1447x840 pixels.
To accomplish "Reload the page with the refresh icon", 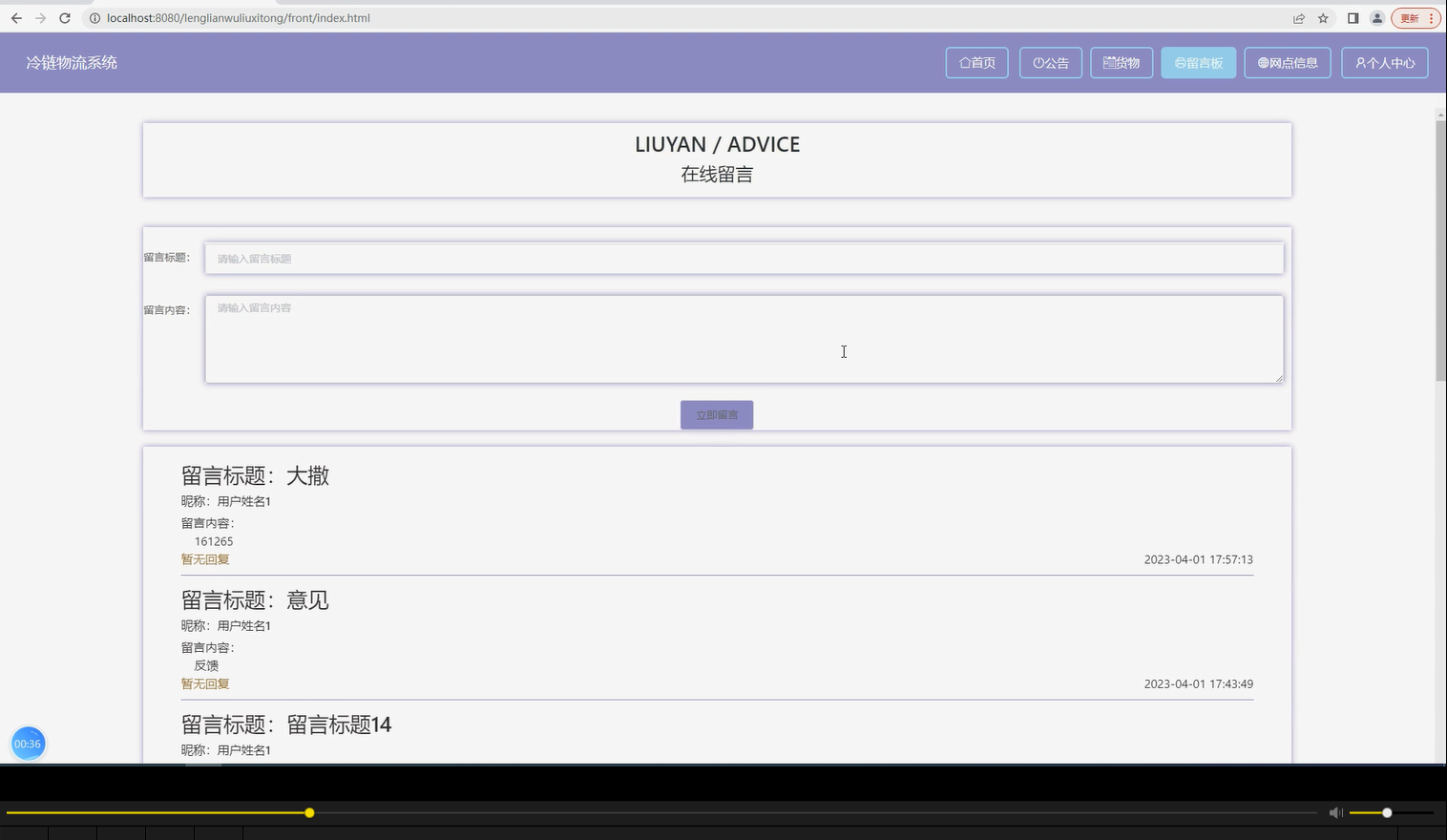I will [x=65, y=18].
